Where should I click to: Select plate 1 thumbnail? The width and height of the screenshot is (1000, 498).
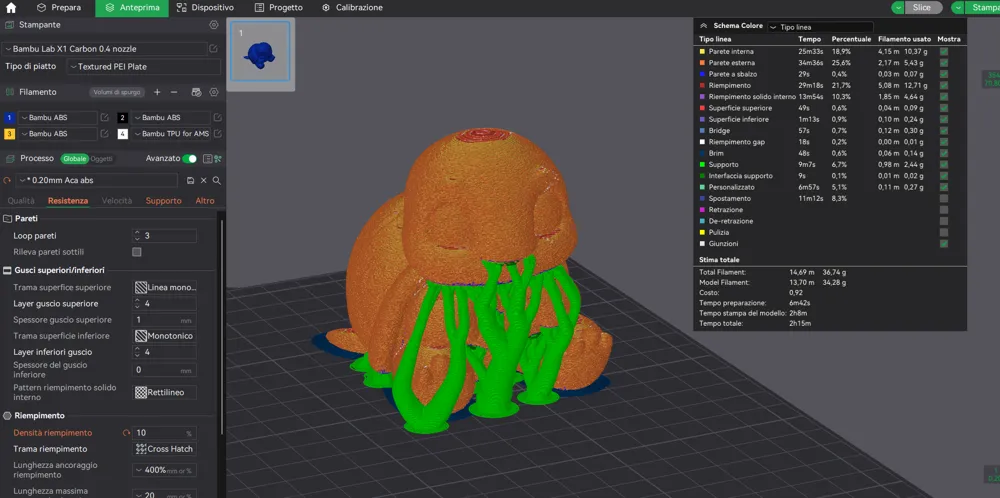point(260,52)
